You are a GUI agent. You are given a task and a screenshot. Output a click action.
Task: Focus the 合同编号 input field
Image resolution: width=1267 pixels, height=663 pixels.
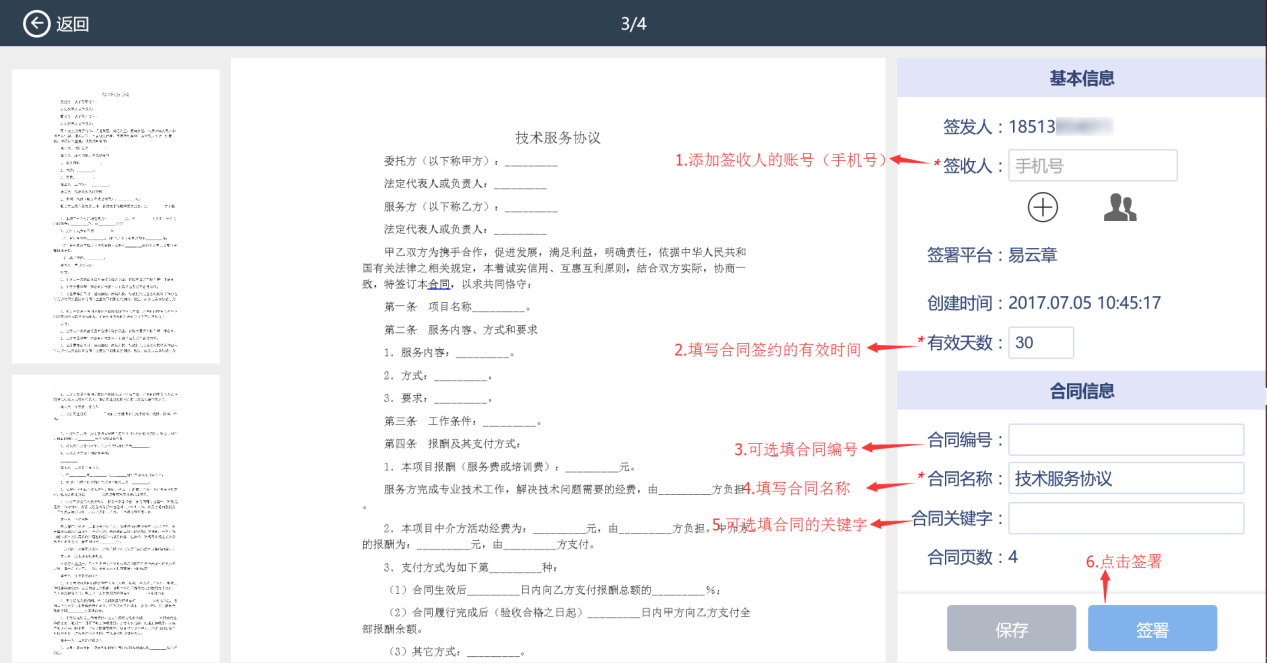[1125, 439]
